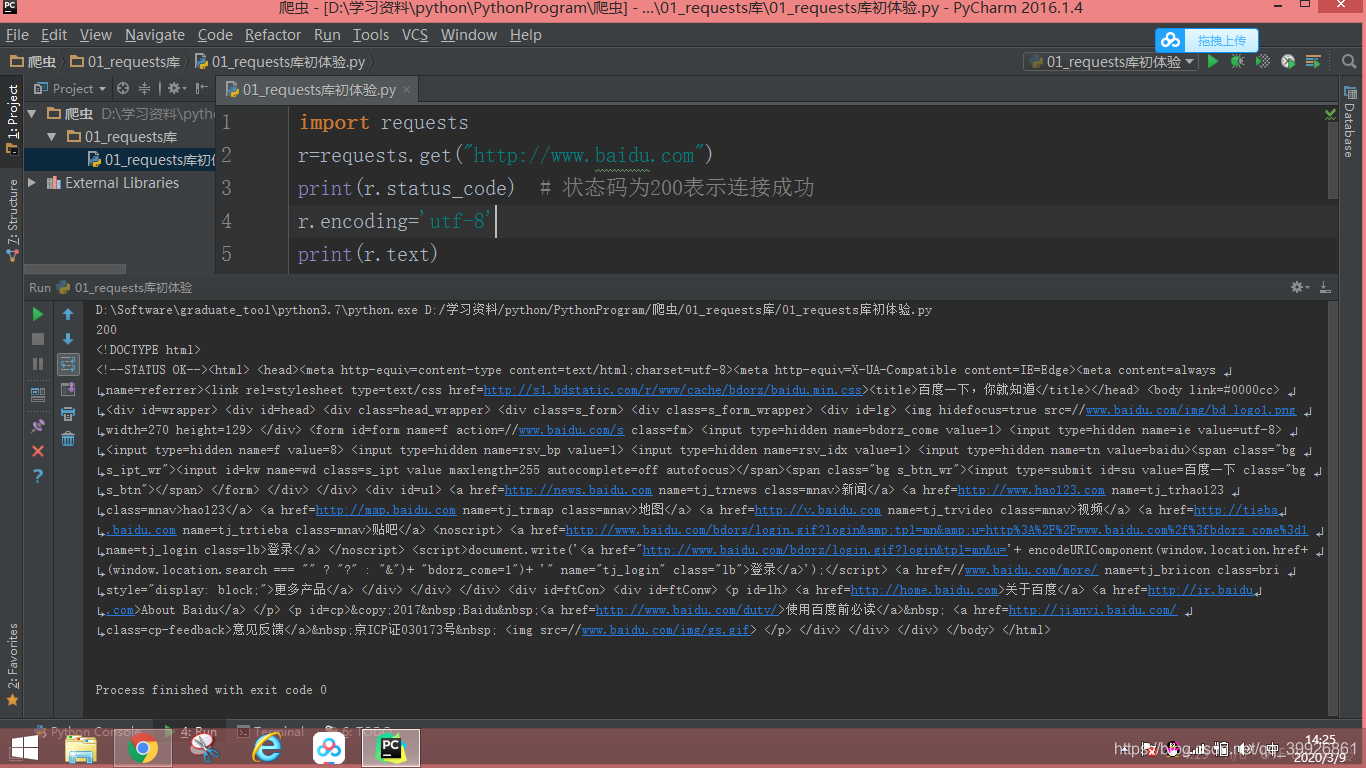Click the Project tree horizontal scrollbar
Screen dimensions: 1366x768
(x=76, y=269)
